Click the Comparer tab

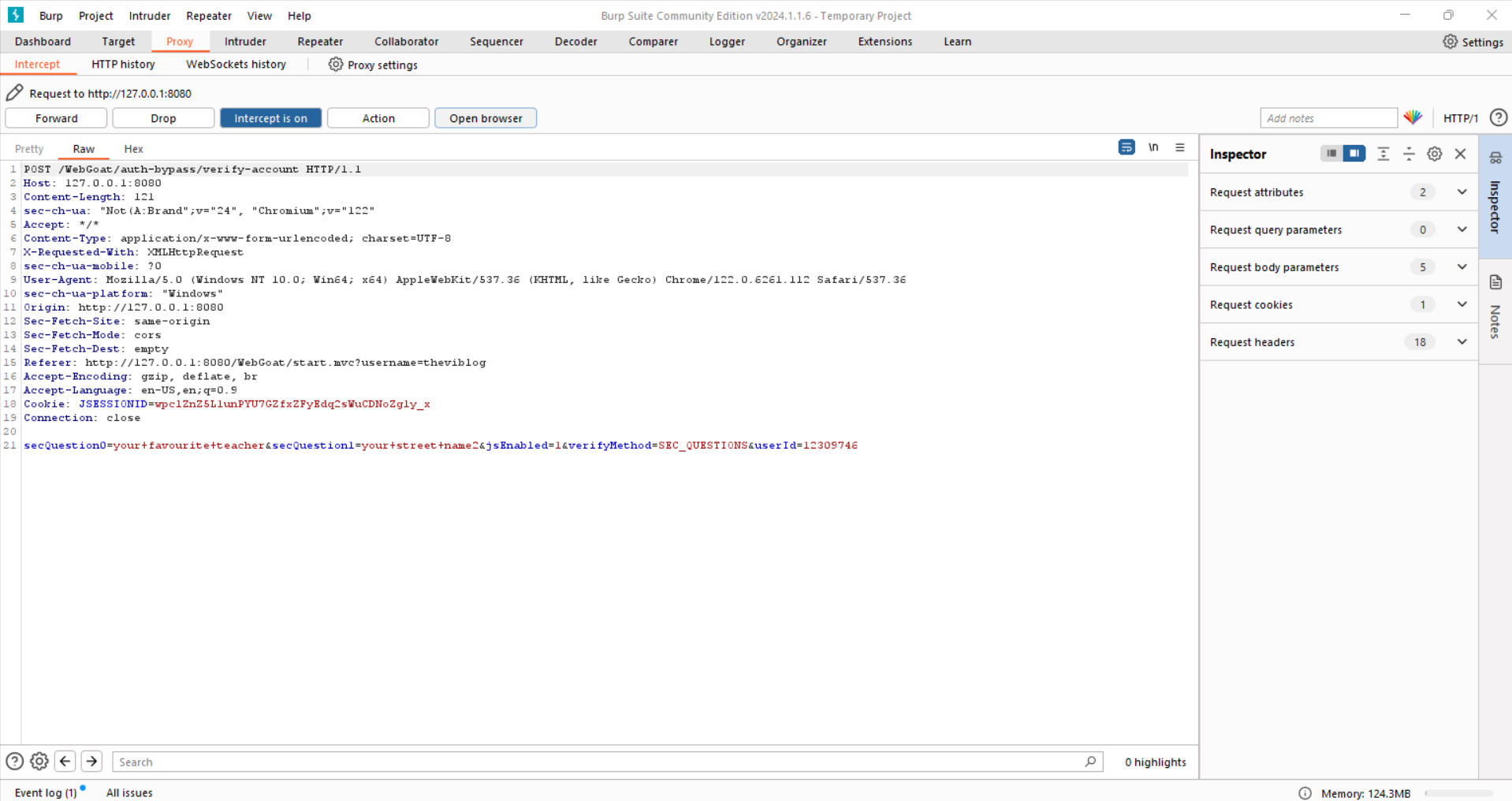click(653, 42)
